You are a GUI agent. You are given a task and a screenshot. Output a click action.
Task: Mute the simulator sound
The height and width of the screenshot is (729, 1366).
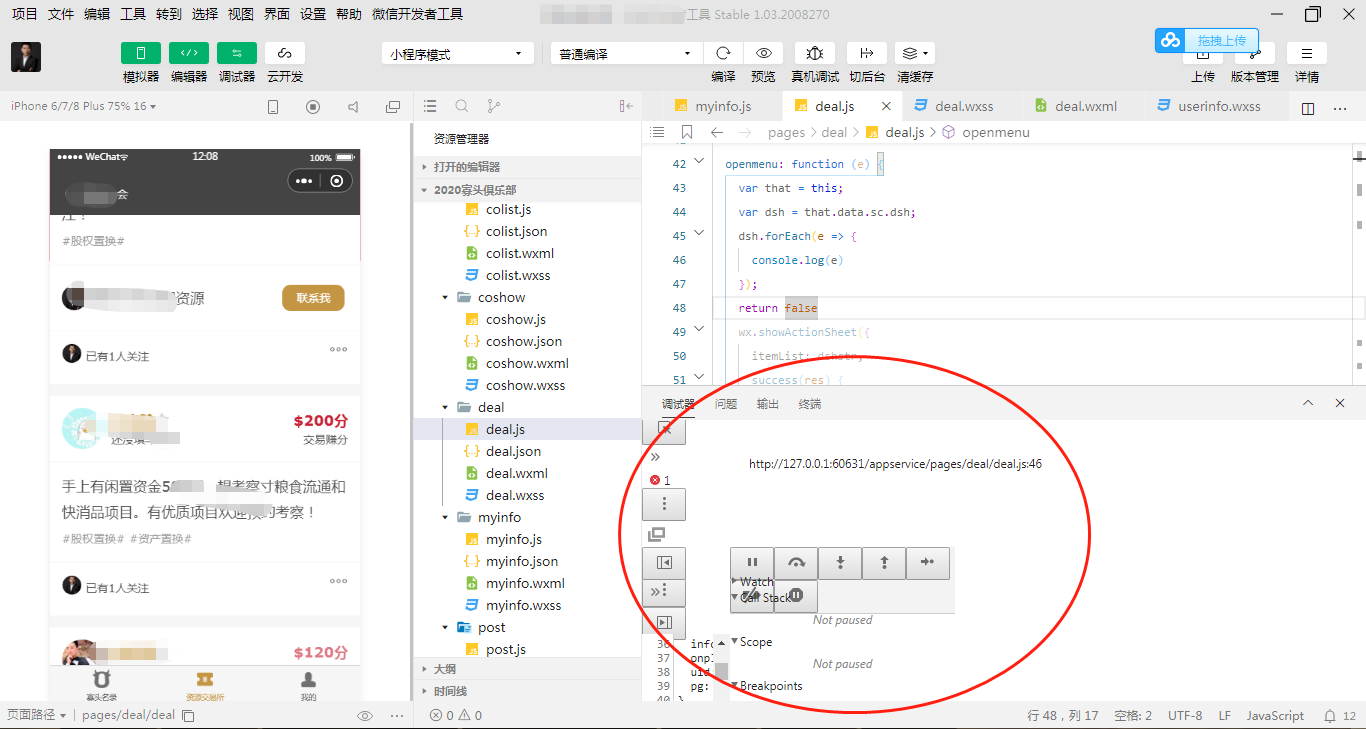click(353, 107)
